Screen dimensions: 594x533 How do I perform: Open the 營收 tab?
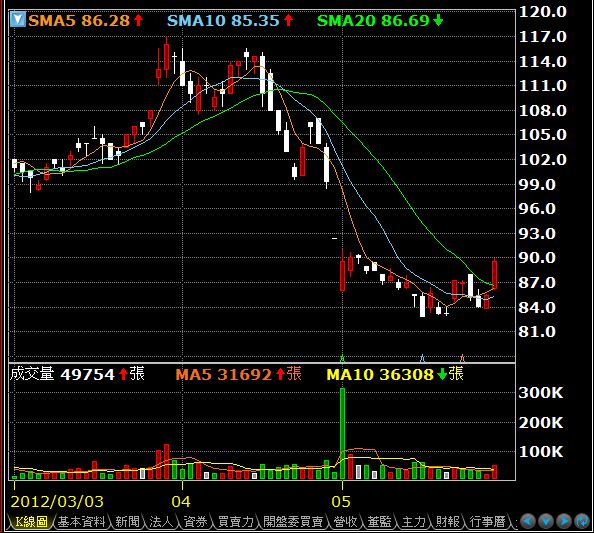tap(345, 522)
